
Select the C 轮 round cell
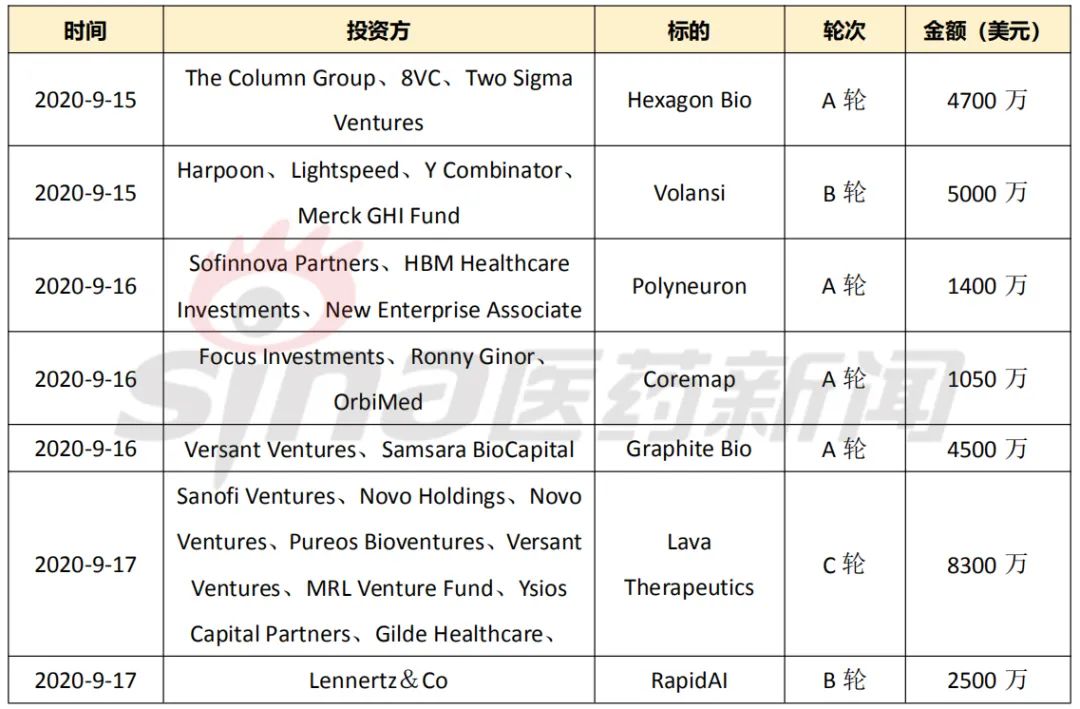click(x=844, y=564)
